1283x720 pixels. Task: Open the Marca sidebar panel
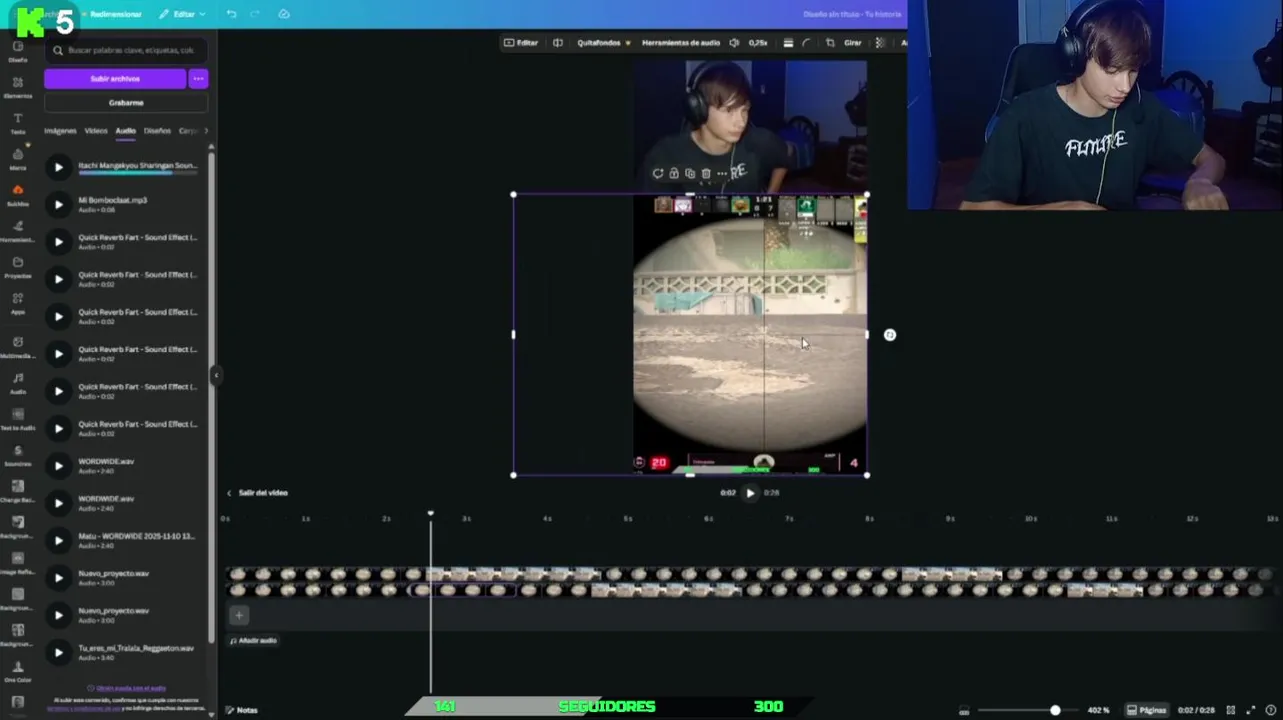[x=17, y=159]
